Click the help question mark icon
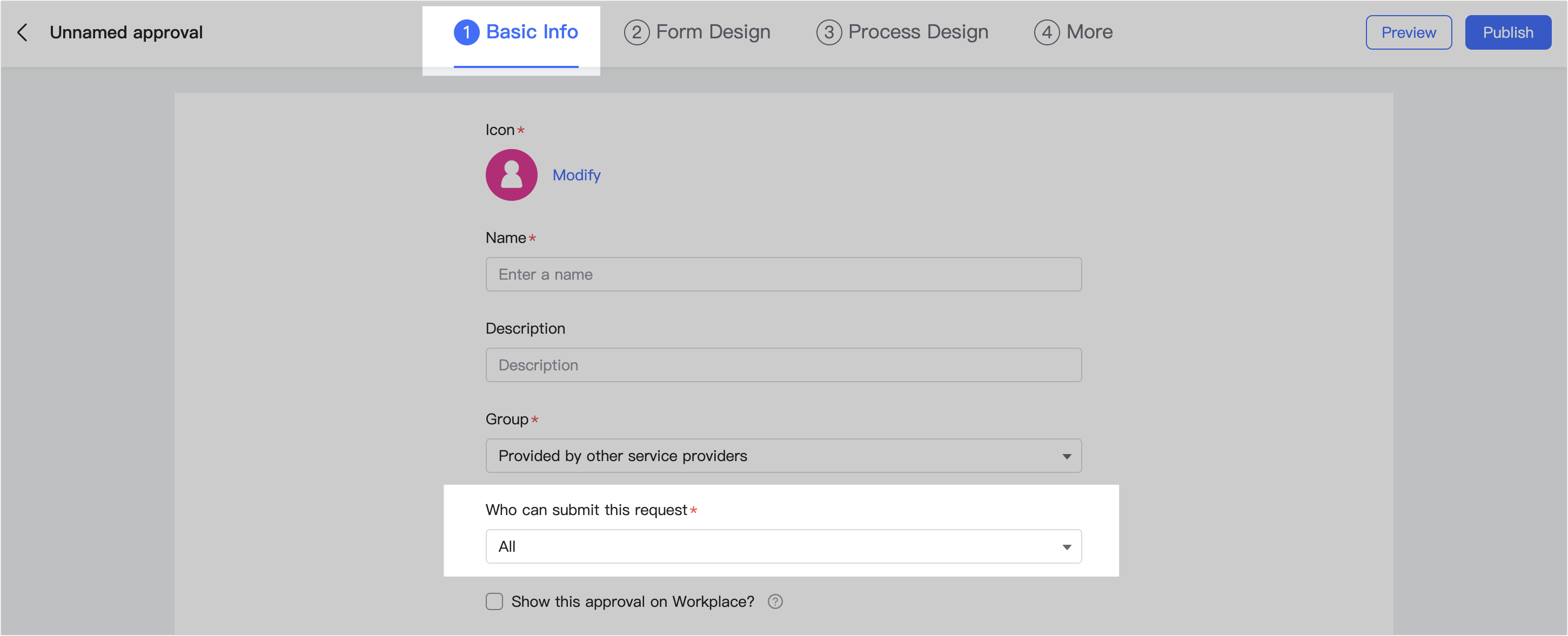Image resolution: width=1568 pixels, height=636 pixels. tap(775, 601)
